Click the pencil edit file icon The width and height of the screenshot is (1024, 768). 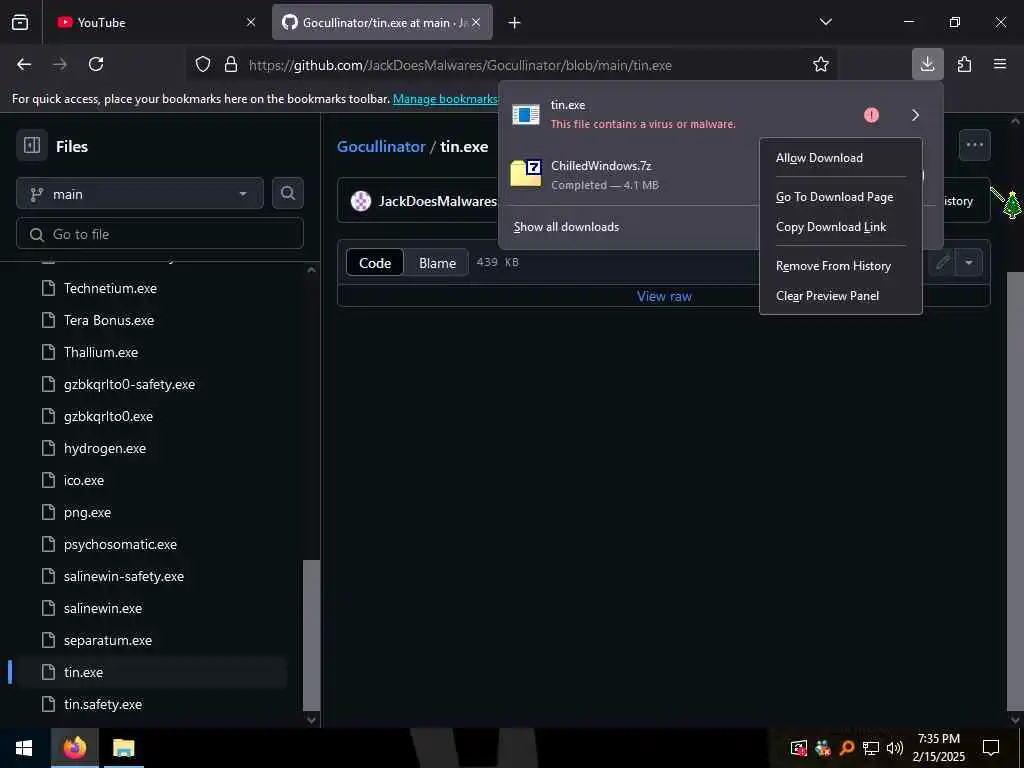coord(942,263)
